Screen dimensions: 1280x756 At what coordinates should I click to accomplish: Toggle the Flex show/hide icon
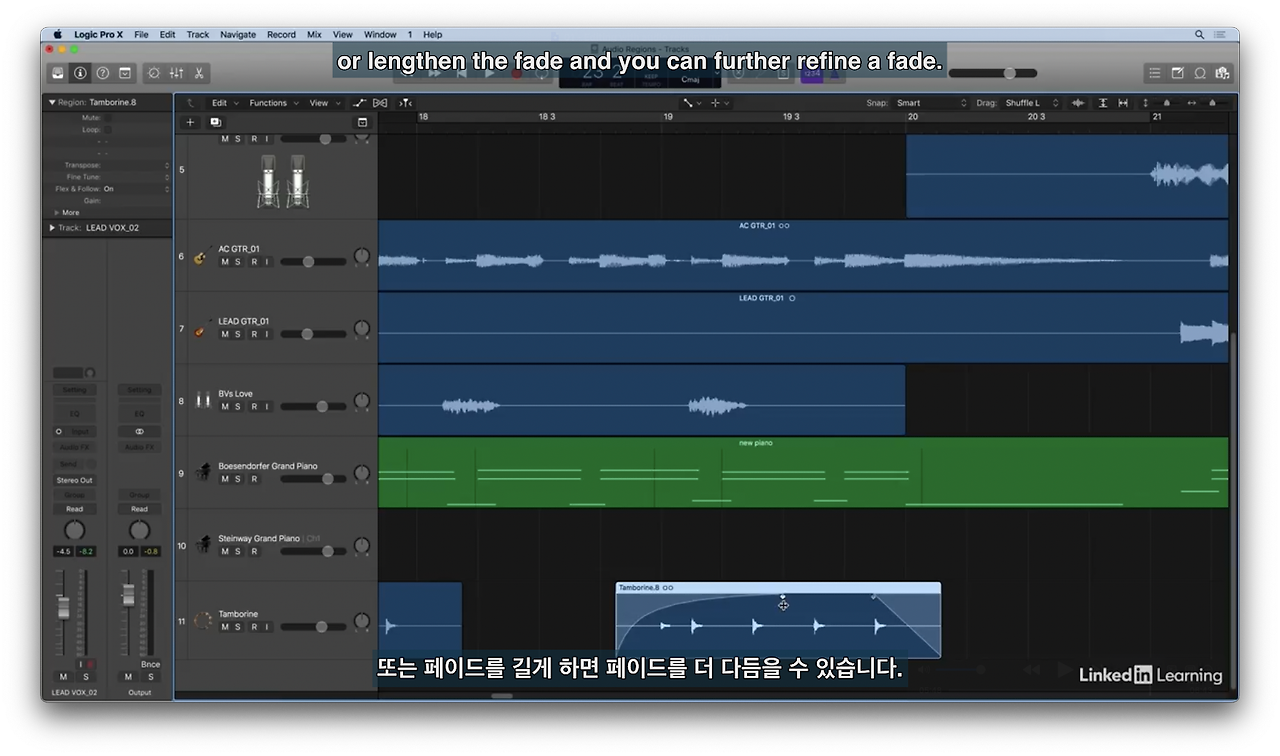point(380,103)
